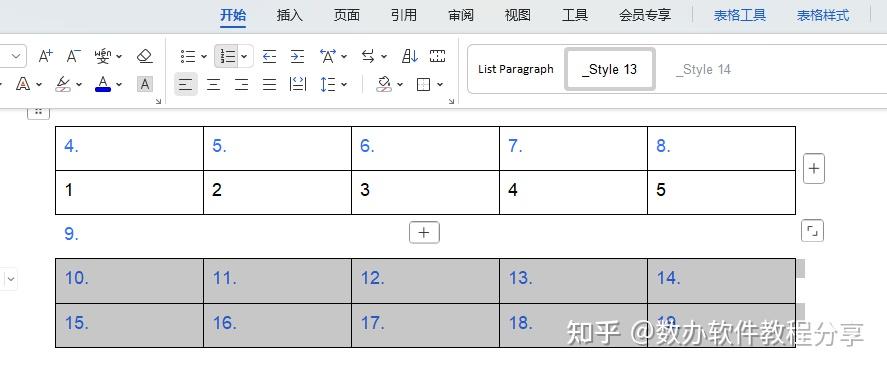
Task: Add a column with right plus button
Action: [x=813, y=169]
